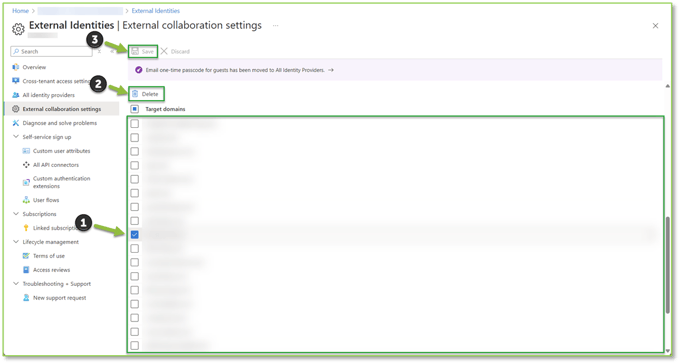Open All identity providers icon
The width and height of the screenshot is (680, 364).
click(x=16, y=95)
